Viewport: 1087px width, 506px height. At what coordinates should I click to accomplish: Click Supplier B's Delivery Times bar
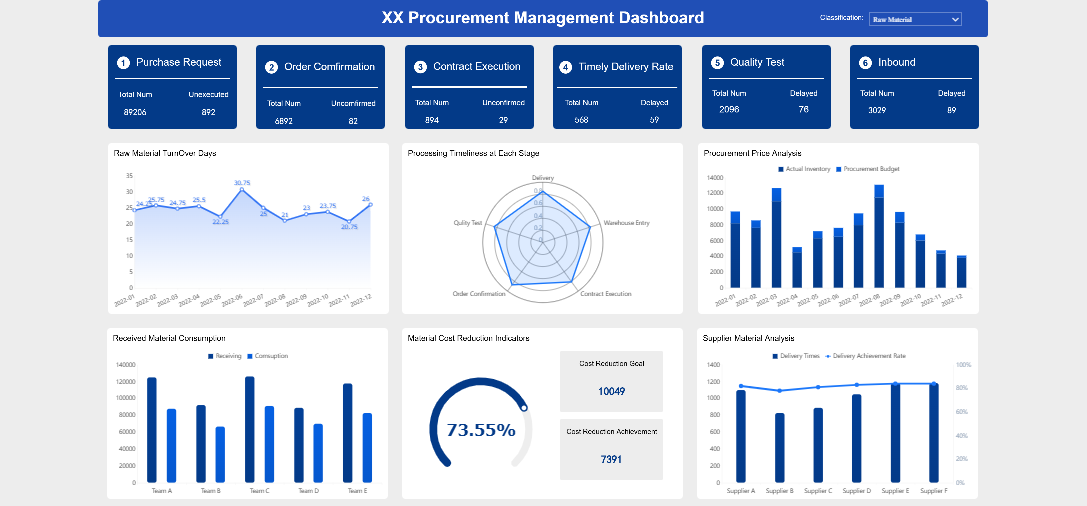(x=780, y=448)
